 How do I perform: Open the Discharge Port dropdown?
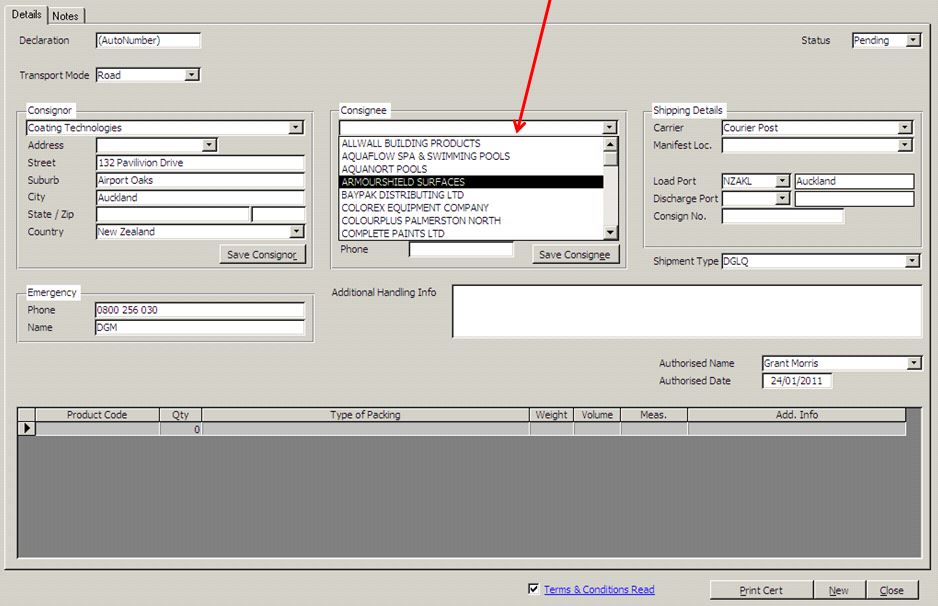click(x=782, y=198)
